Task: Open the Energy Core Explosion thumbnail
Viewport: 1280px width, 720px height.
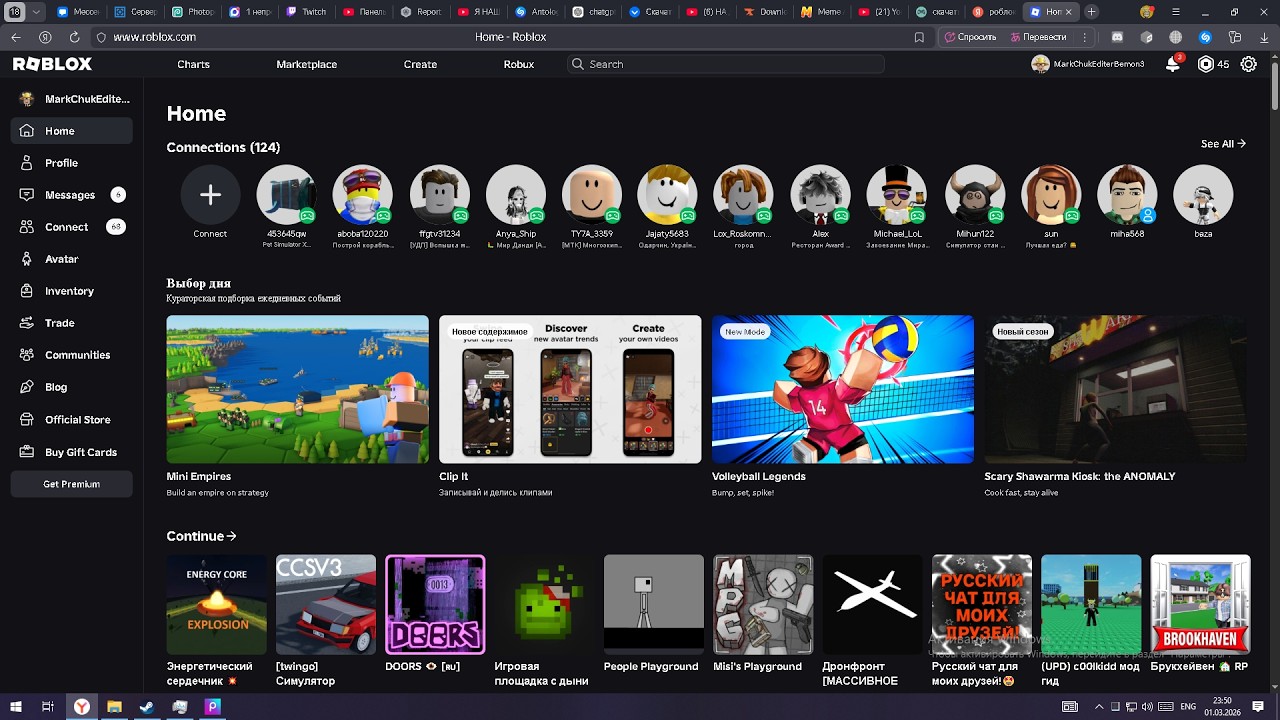Action: [x=217, y=605]
